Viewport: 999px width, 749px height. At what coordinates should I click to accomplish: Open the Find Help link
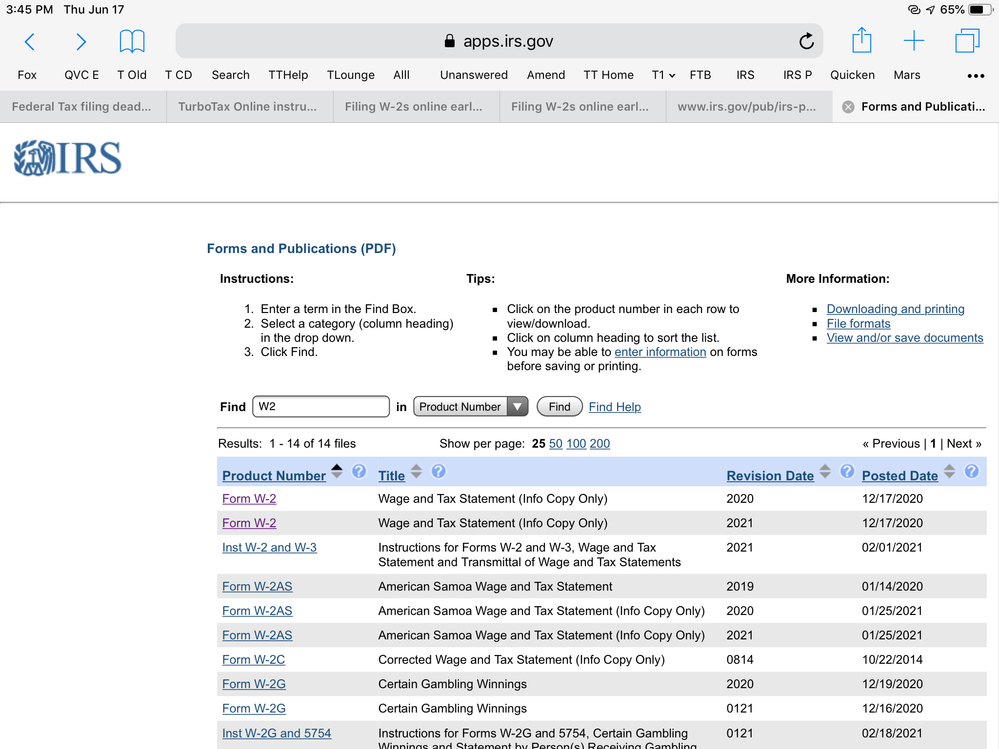point(615,407)
